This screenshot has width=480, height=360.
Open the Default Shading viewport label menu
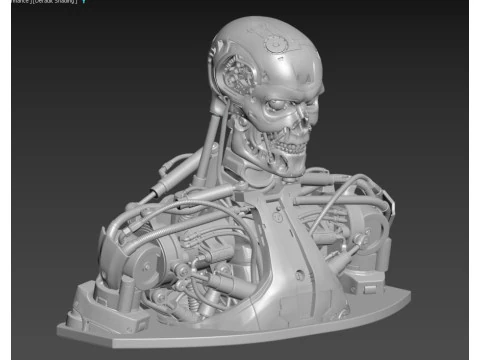[x=55, y=2]
